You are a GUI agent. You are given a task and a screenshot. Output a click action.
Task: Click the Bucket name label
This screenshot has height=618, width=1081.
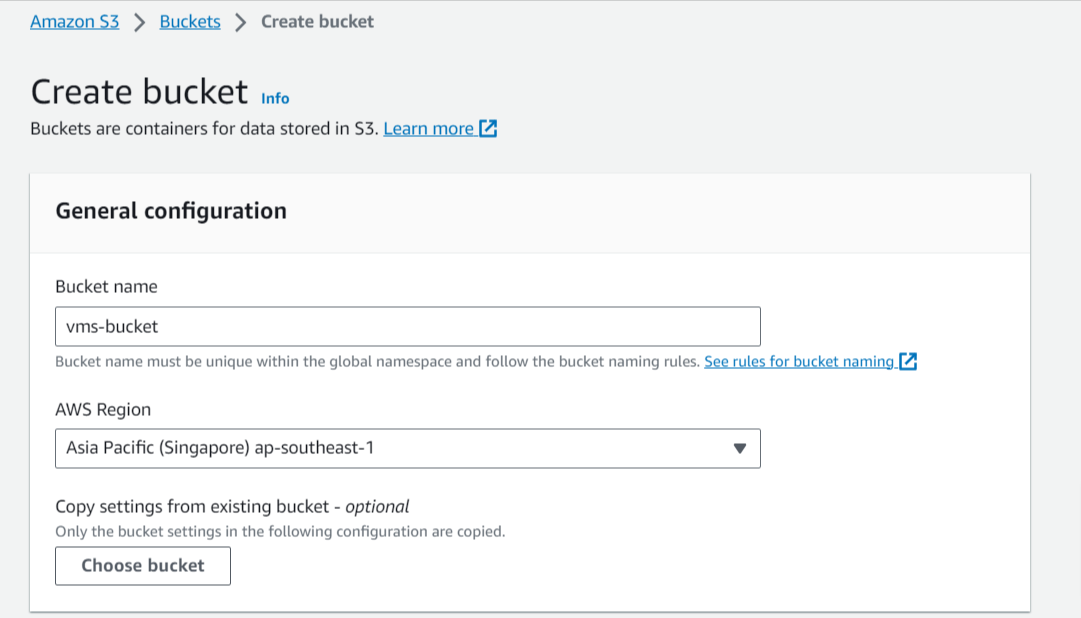106,286
